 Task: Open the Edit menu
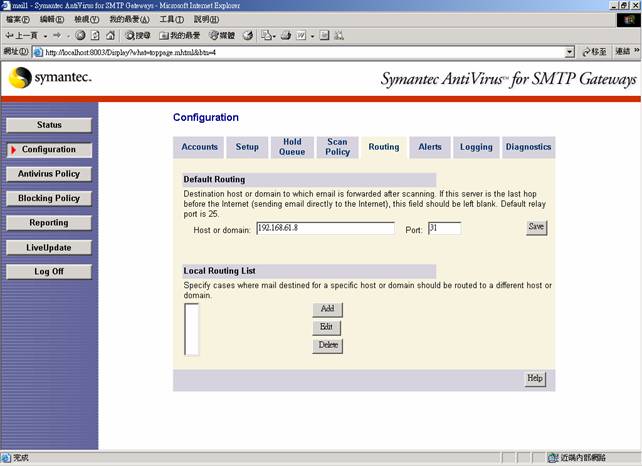[x=52, y=19]
